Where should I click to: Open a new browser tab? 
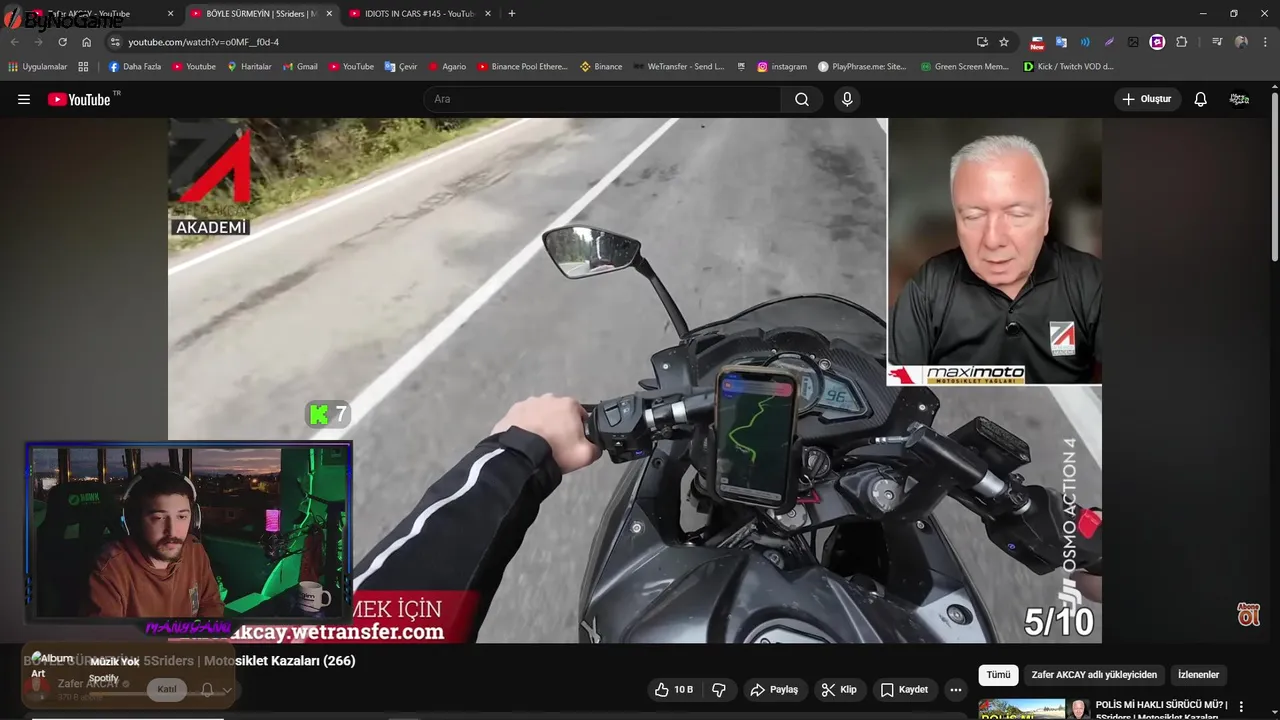pyautogui.click(x=512, y=14)
